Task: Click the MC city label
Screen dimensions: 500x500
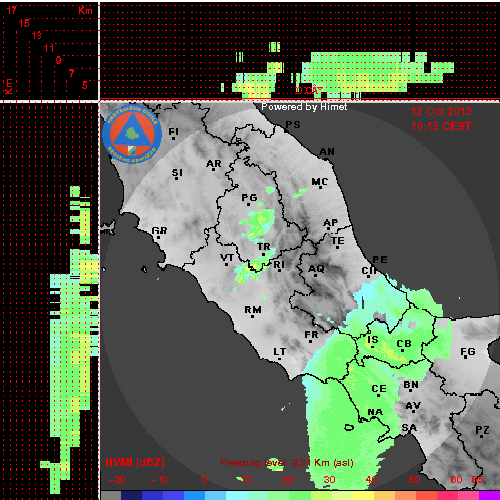Action: (x=320, y=182)
